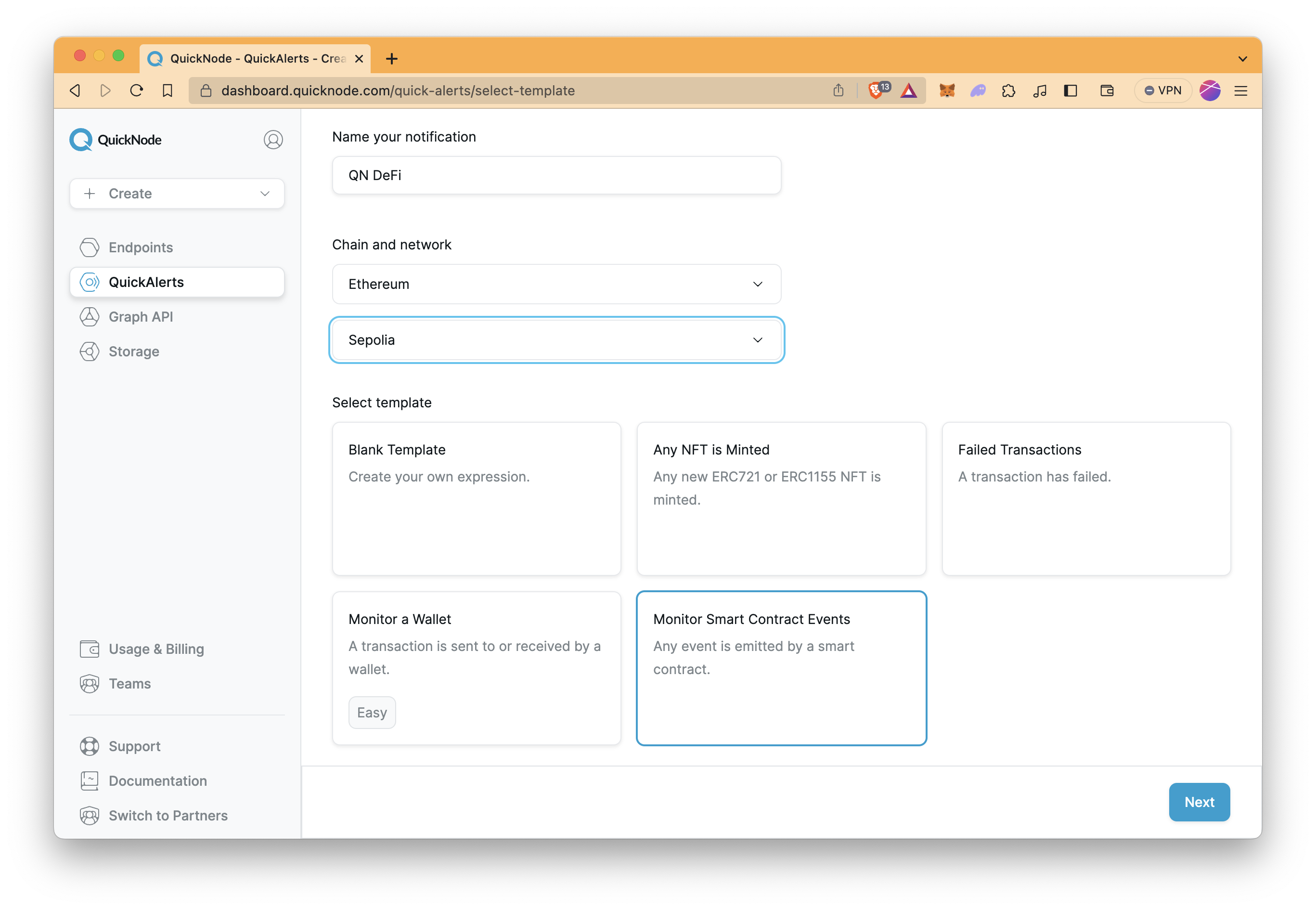
Task: Click the share icon in address bar
Action: click(838, 91)
